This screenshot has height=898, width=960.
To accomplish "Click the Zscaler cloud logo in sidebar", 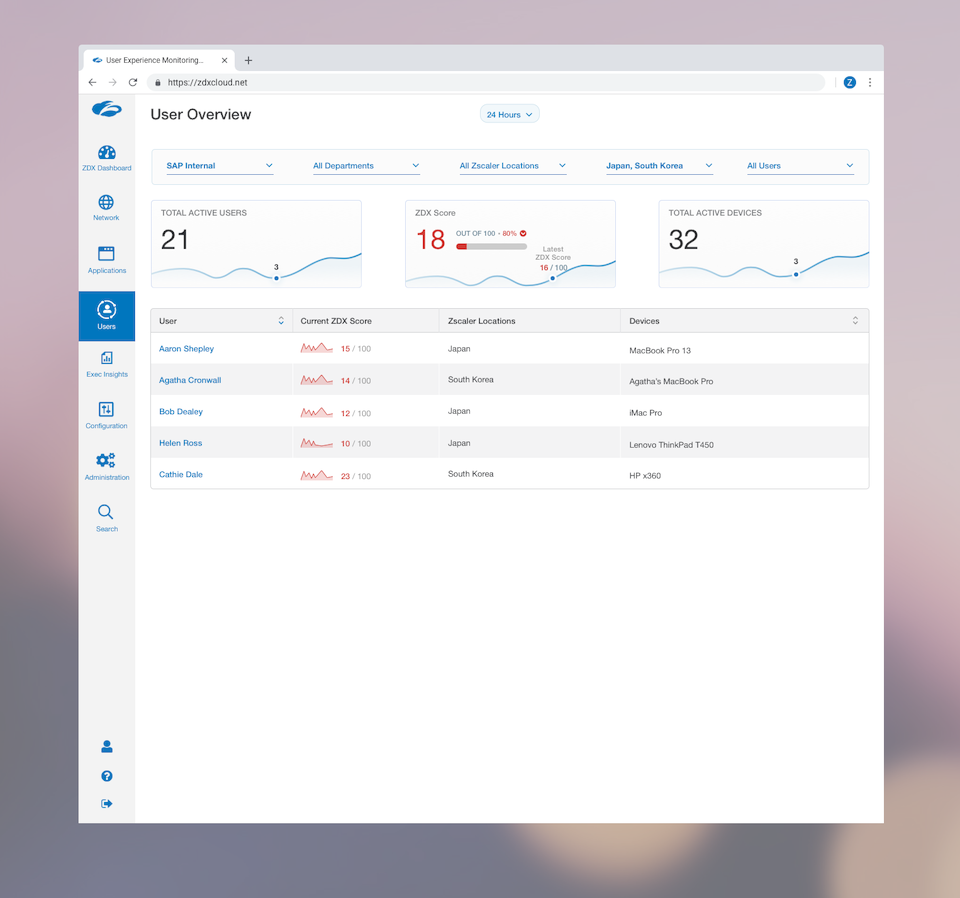I will click(x=107, y=109).
